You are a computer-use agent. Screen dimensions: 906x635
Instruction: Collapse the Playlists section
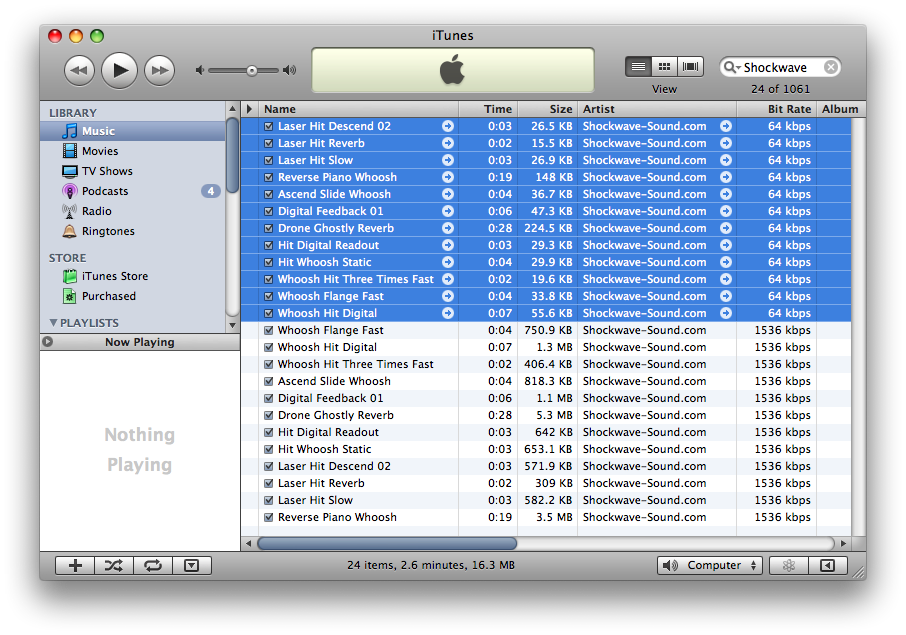[x=54, y=323]
